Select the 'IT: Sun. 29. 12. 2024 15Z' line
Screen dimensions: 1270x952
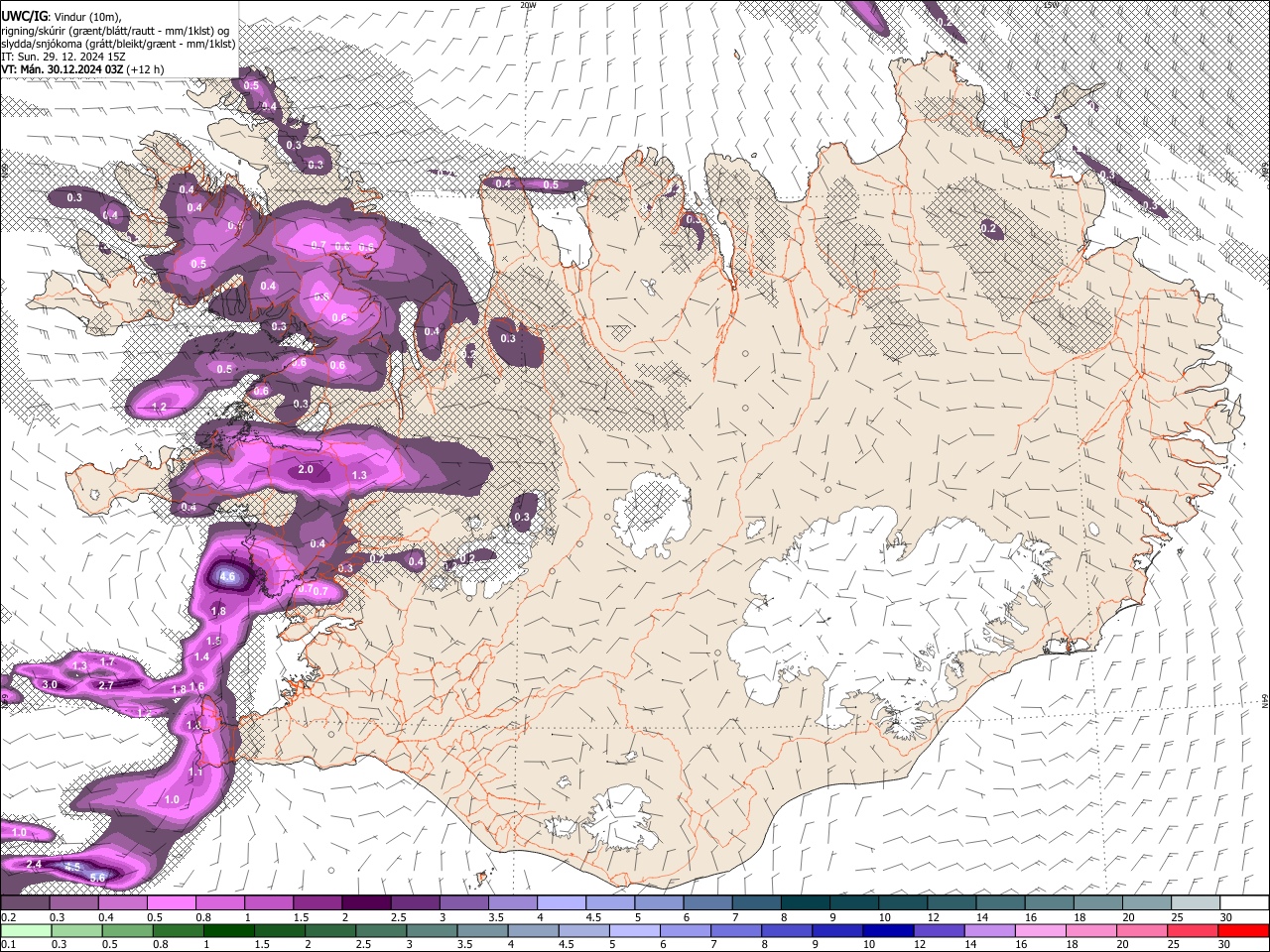click(x=62, y=57)
